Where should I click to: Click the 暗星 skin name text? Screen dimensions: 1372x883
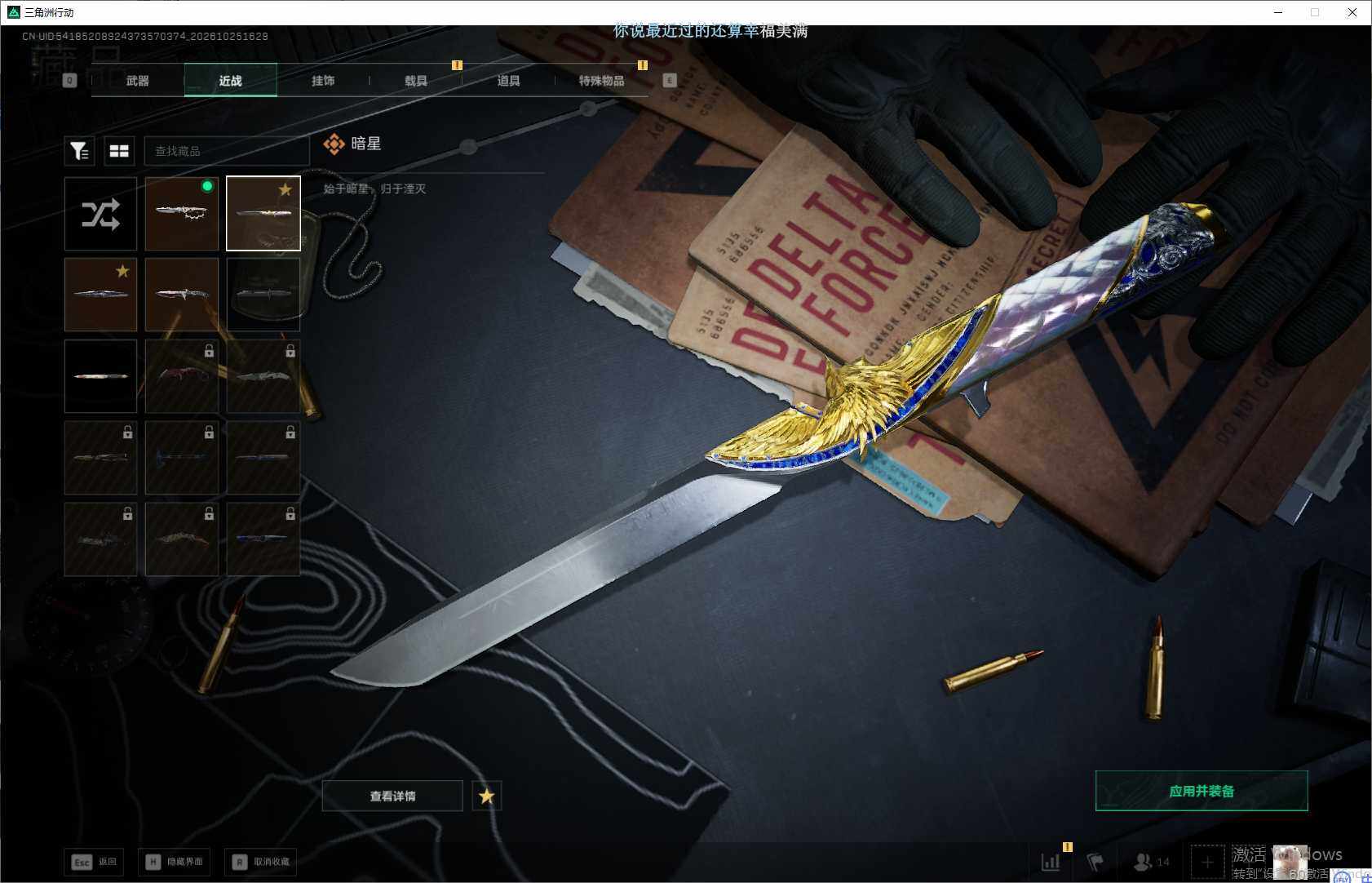coord(366,144)
